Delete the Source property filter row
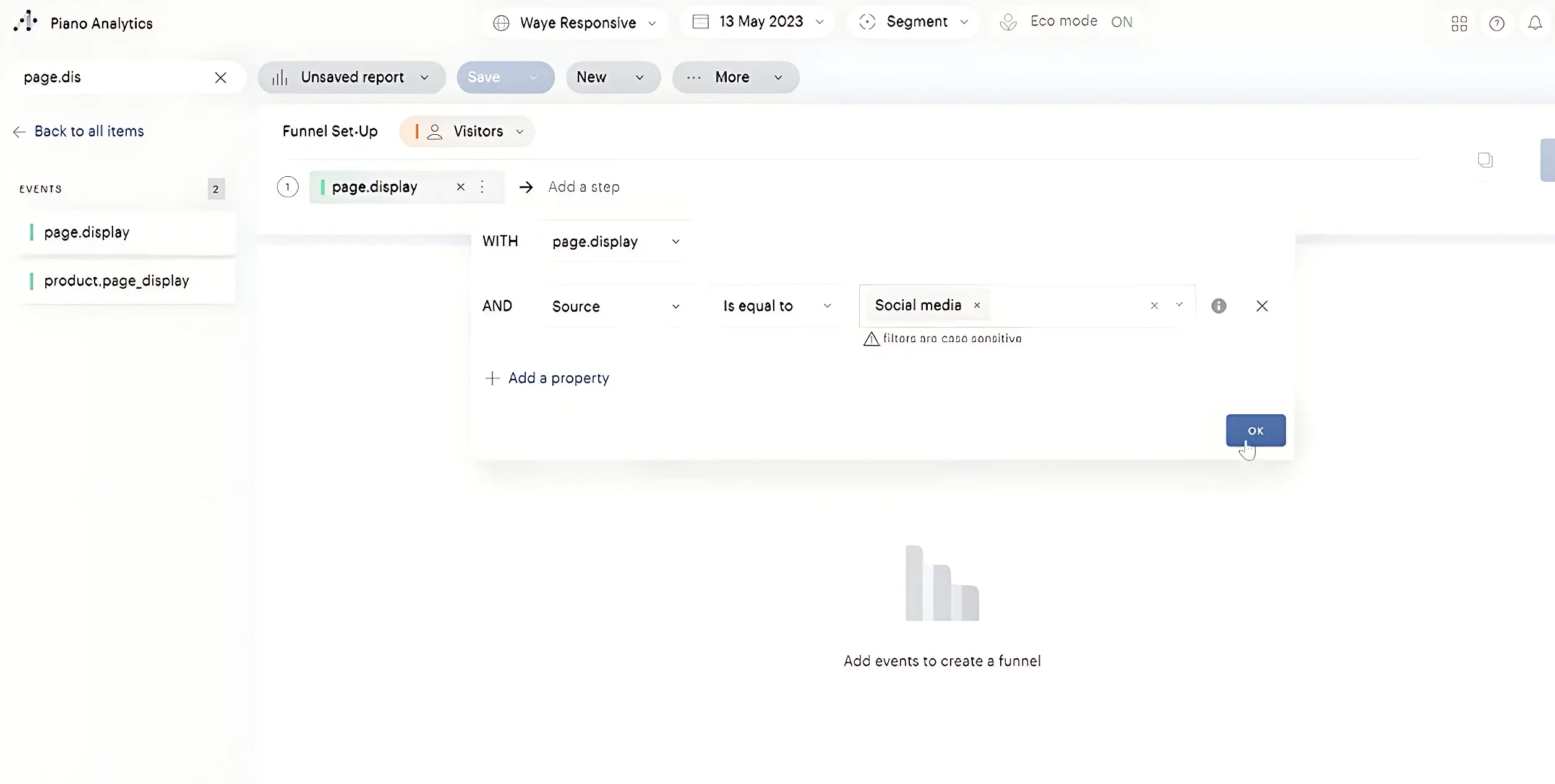This screenshot has height=784, width=1555. point(1262,306)
